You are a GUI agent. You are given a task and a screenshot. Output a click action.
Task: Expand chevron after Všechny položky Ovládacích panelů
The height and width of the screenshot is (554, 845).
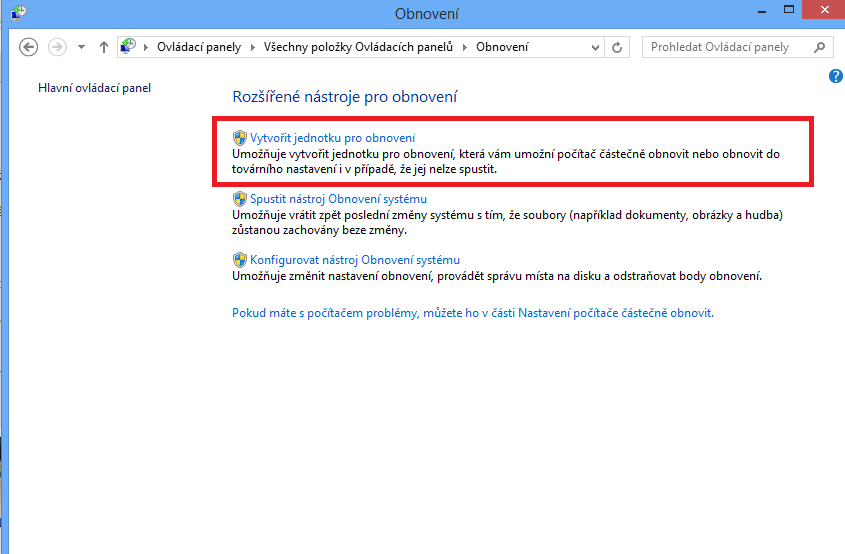point(467,47)
